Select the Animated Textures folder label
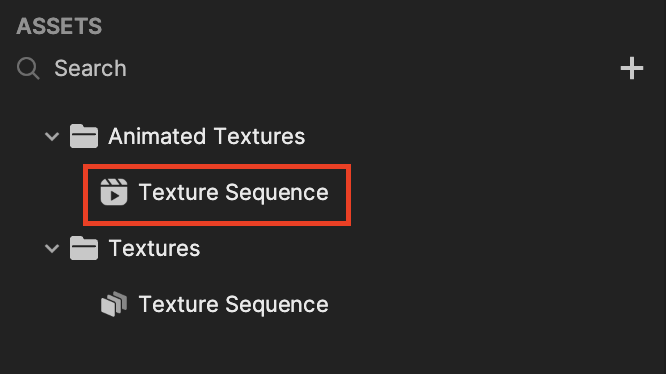Viewport: 666px width, 374px height. (206, 136)
